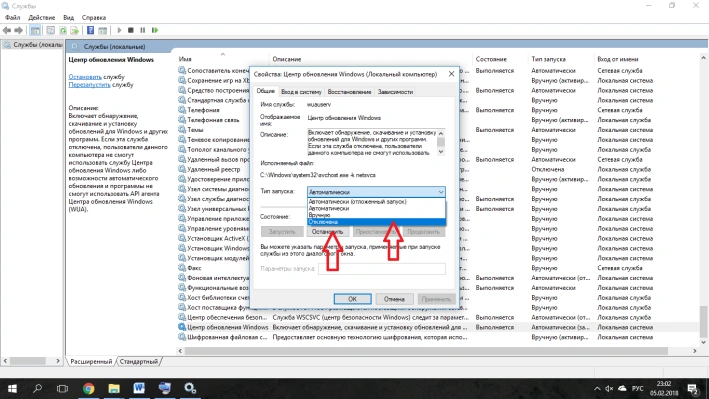Open Google Chrome from taskbar
This screenshot has height=399, width=709.
[89, 389]
